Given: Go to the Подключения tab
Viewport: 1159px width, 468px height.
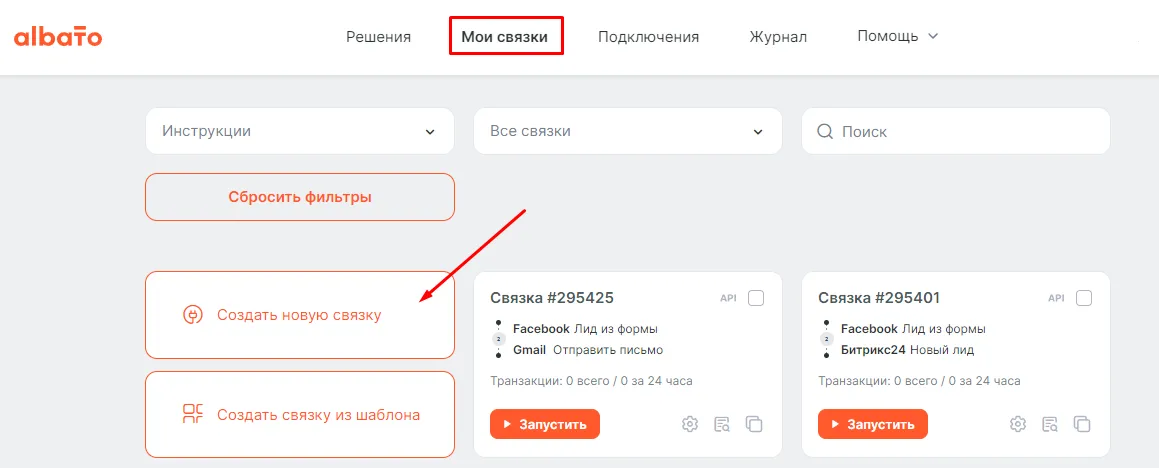Looking at the screenshot, I should (648, 37).
